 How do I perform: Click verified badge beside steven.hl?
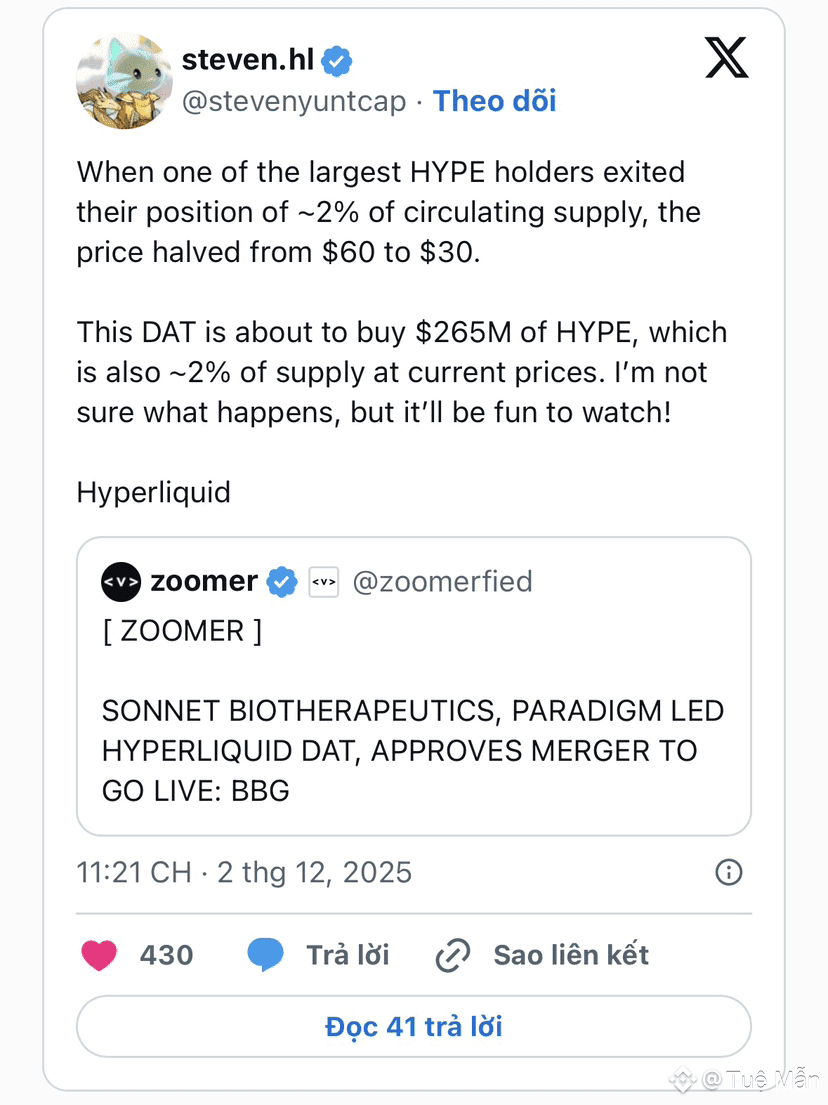pos(337,61)
